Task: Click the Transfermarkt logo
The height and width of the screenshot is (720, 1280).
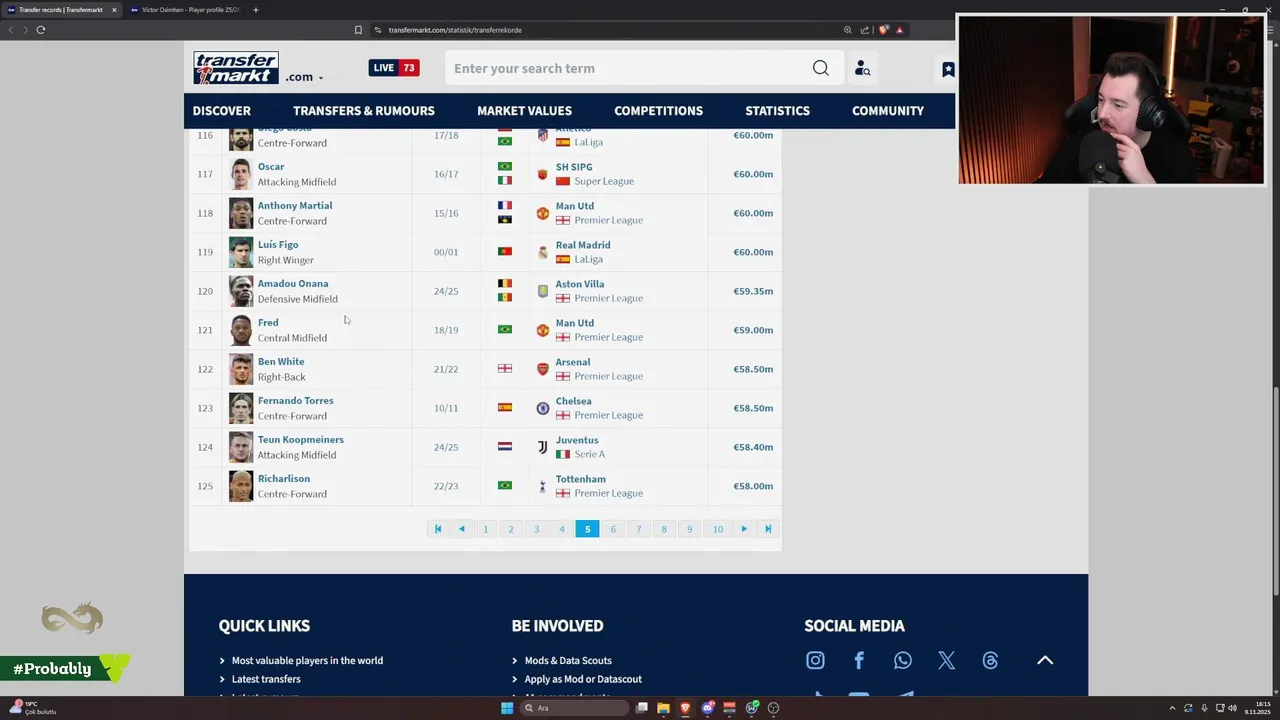Action: pos(236,68)
